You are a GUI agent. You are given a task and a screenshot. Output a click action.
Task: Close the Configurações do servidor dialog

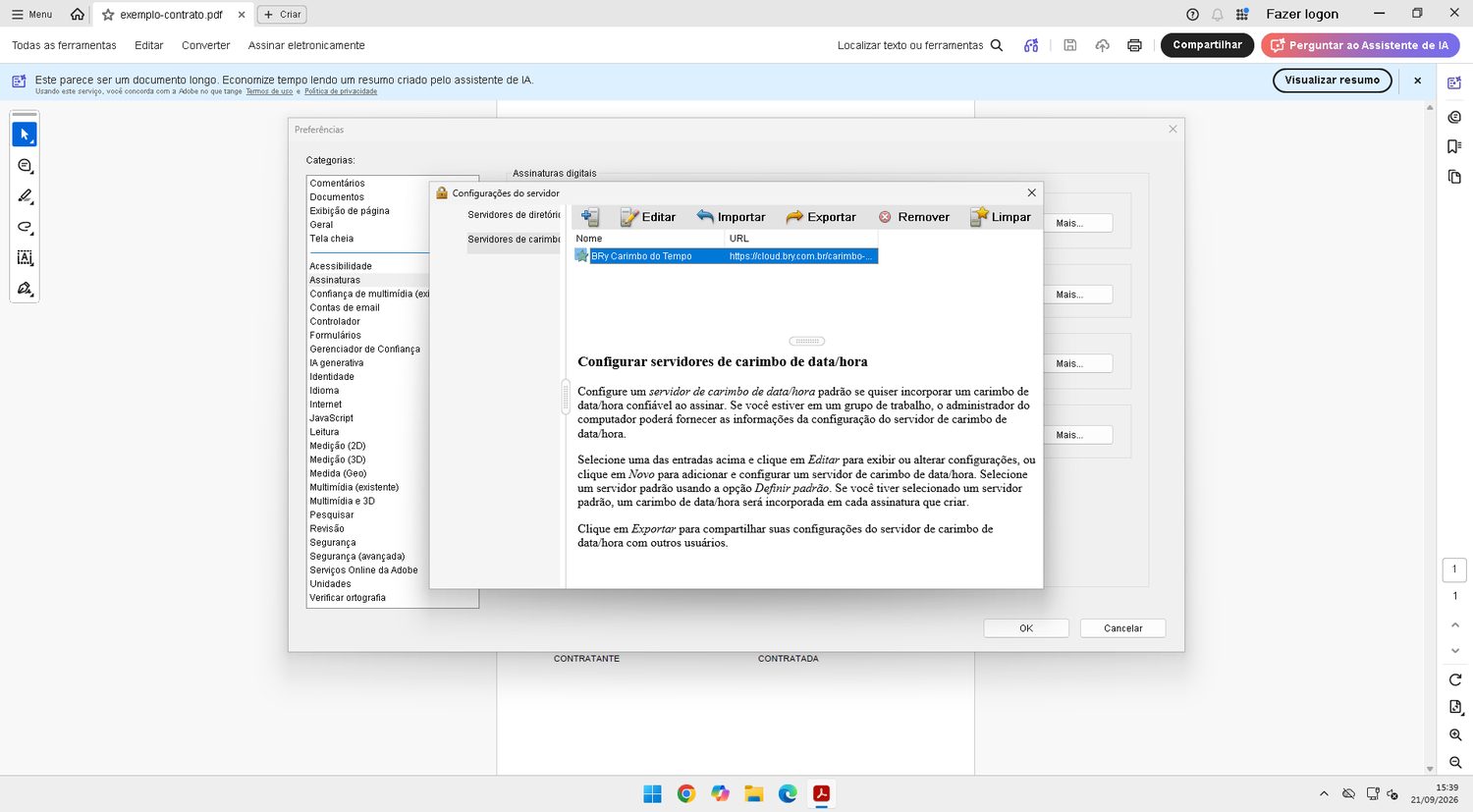click(x=1031, y=192)
